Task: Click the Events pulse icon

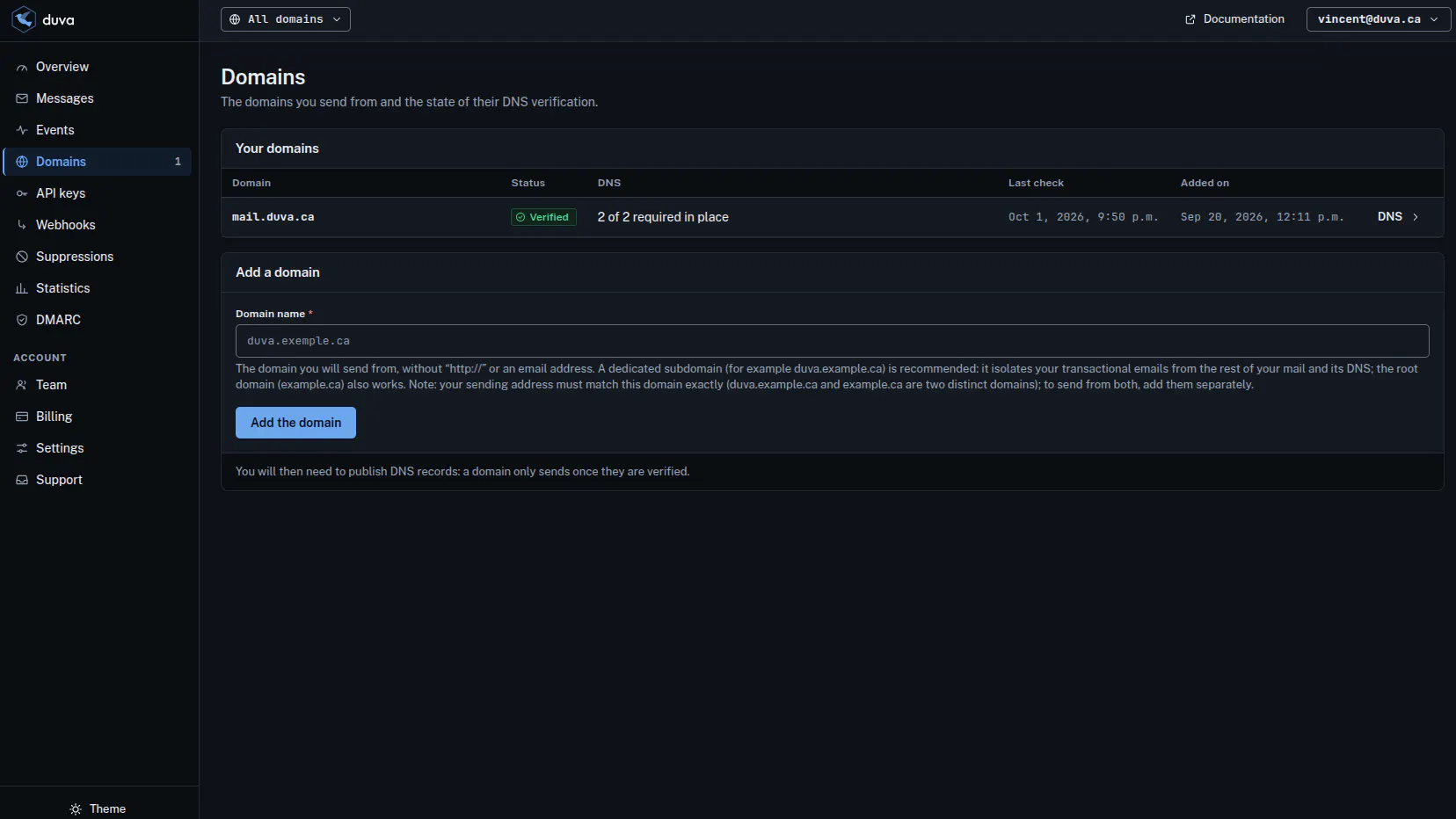Action: click(x=22, y=130)
